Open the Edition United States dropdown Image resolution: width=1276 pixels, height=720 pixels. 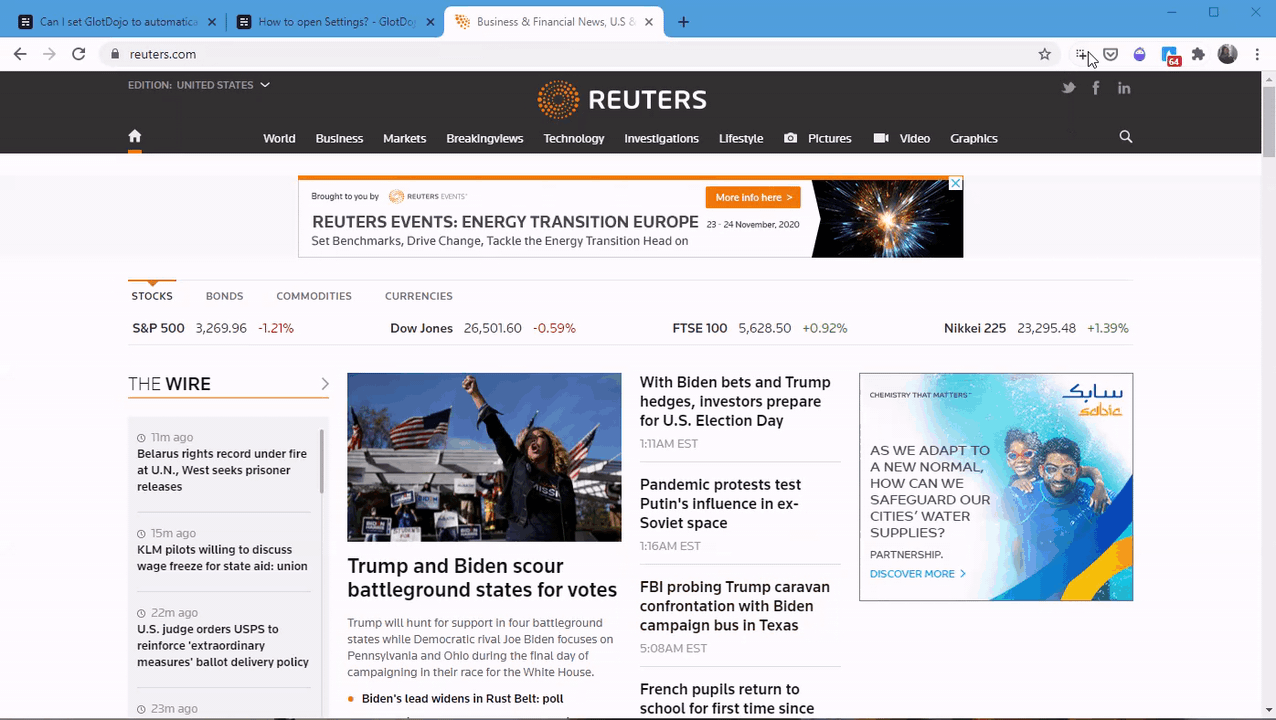click(x=199, y=85)
